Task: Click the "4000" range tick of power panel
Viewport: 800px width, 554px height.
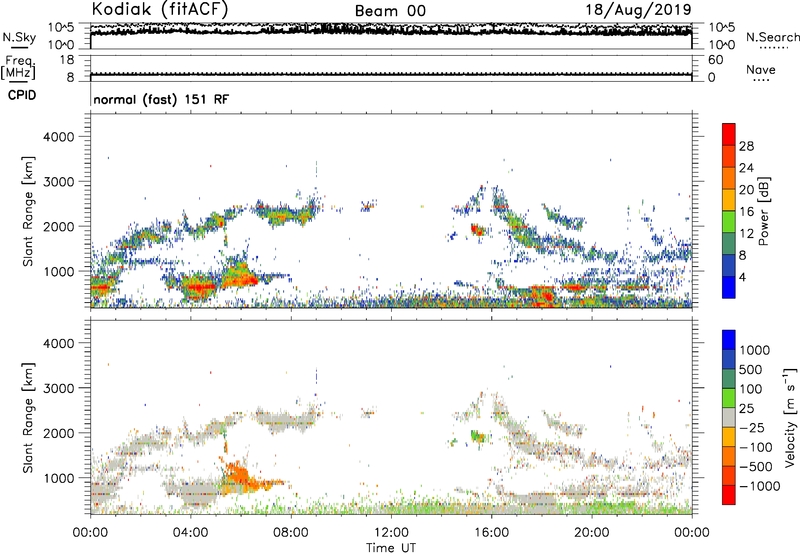Action: pyautogui.click(x=58, y=137)
